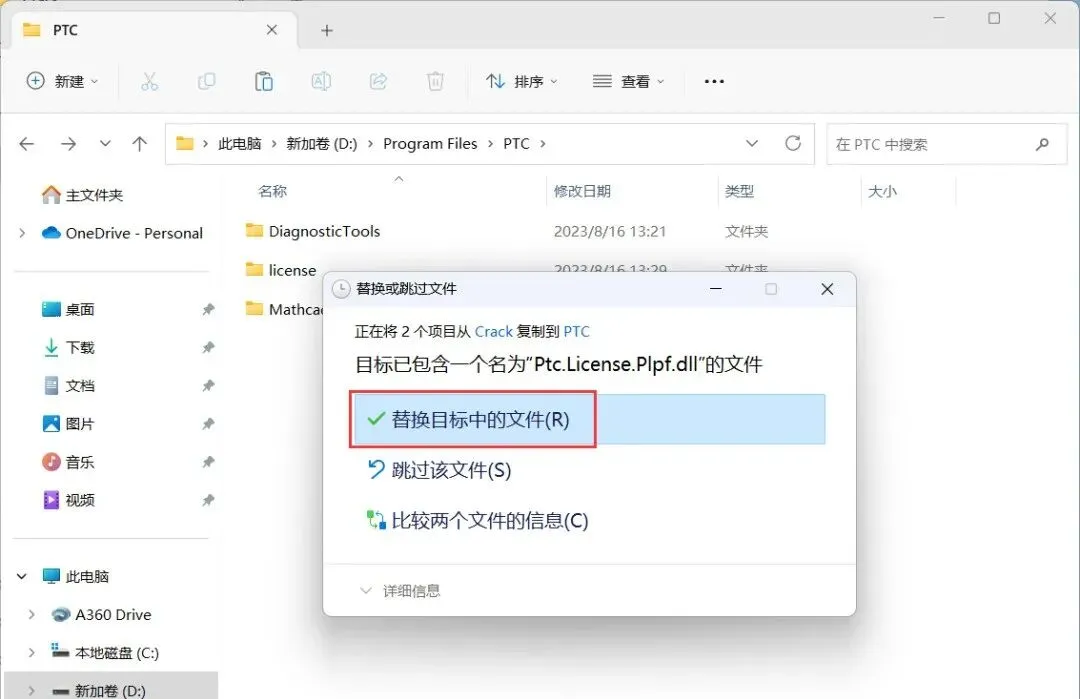Expand the A360 Drive node
The image size is (1080, 699).
pyautogui.click(x=31, y=614)
